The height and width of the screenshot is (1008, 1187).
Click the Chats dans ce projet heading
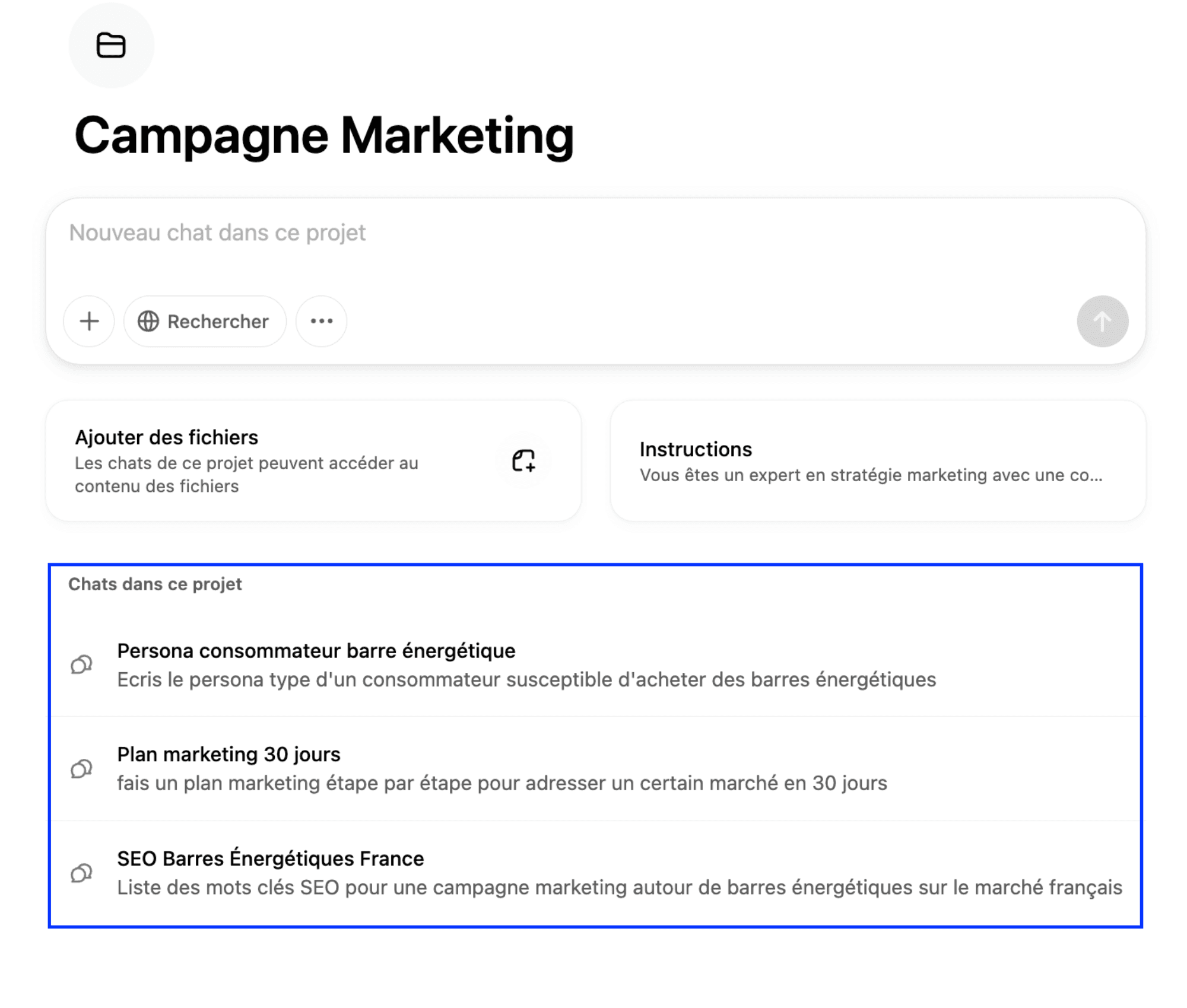155,584
